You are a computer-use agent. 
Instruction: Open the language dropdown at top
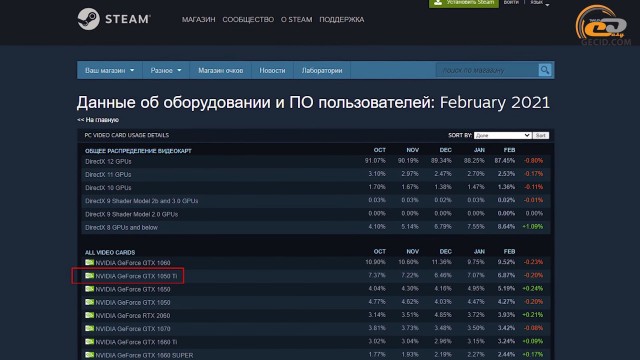tap(540, 2)
